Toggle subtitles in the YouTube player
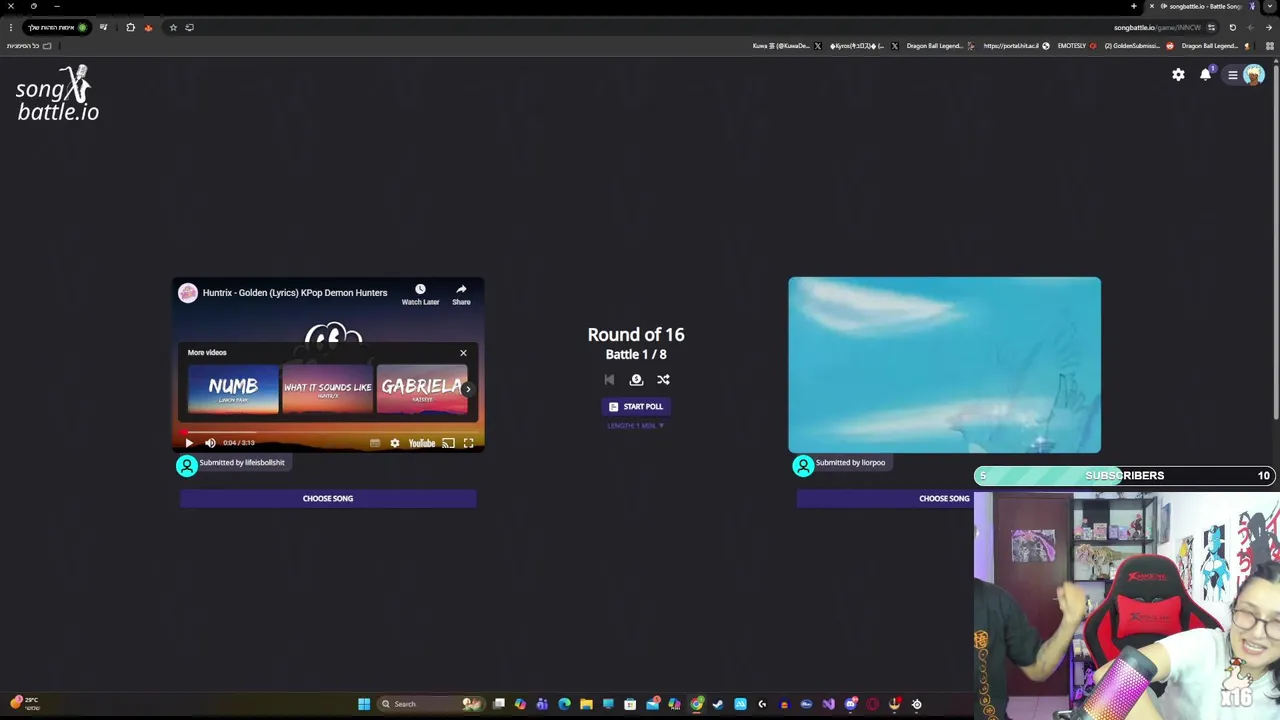1280x720 pixels. click(375, 443)
